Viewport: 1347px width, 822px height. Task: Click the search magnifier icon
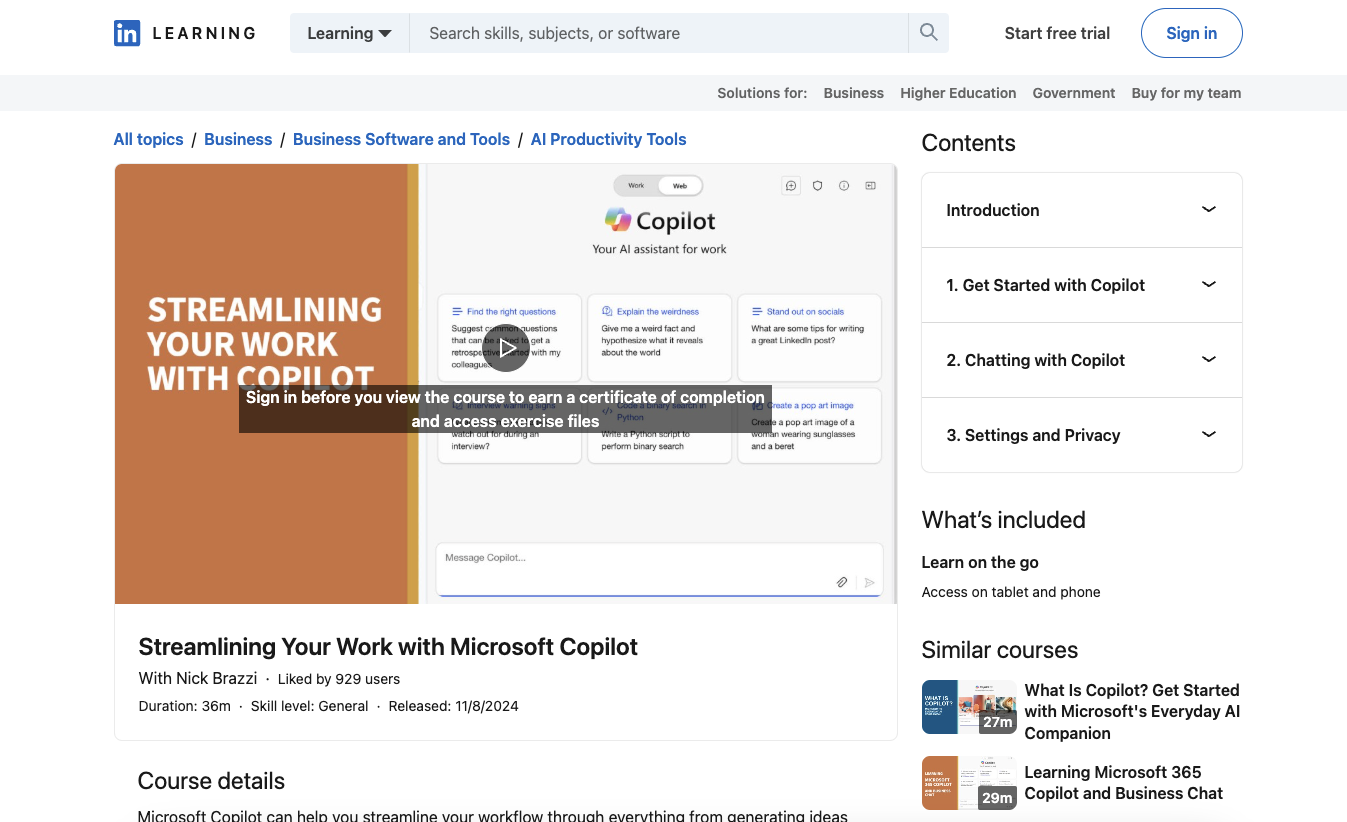928,32
